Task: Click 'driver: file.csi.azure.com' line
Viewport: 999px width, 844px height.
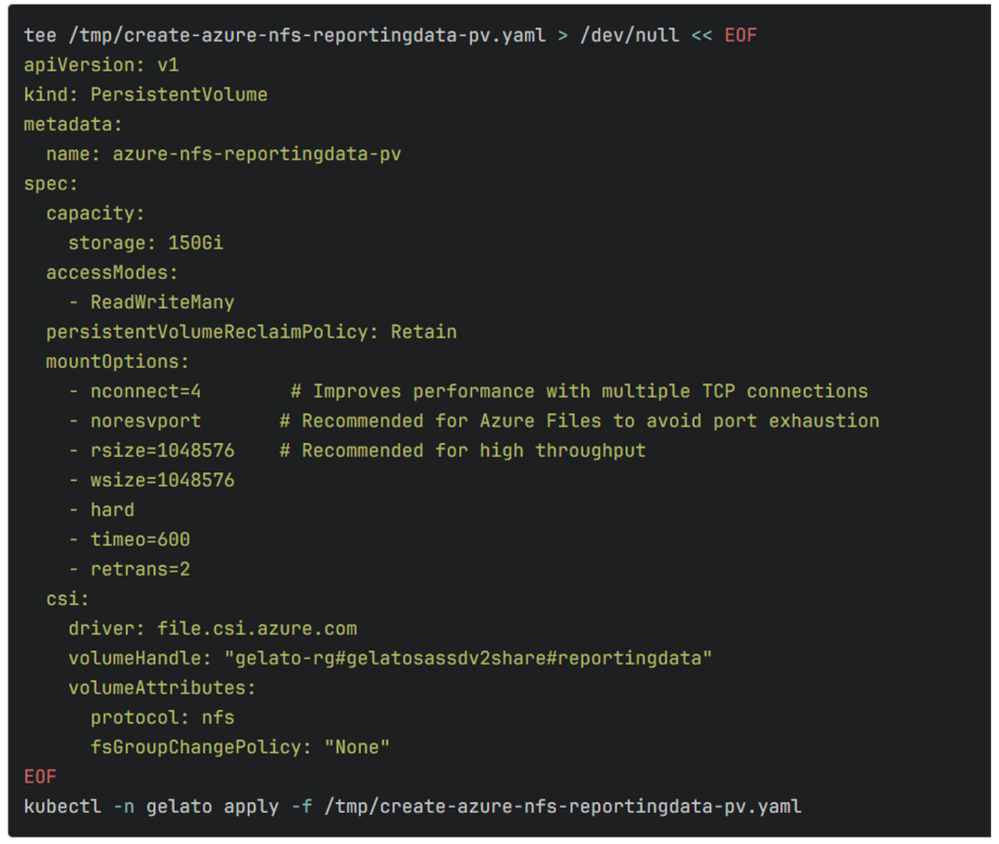Action: click(213, 629)
